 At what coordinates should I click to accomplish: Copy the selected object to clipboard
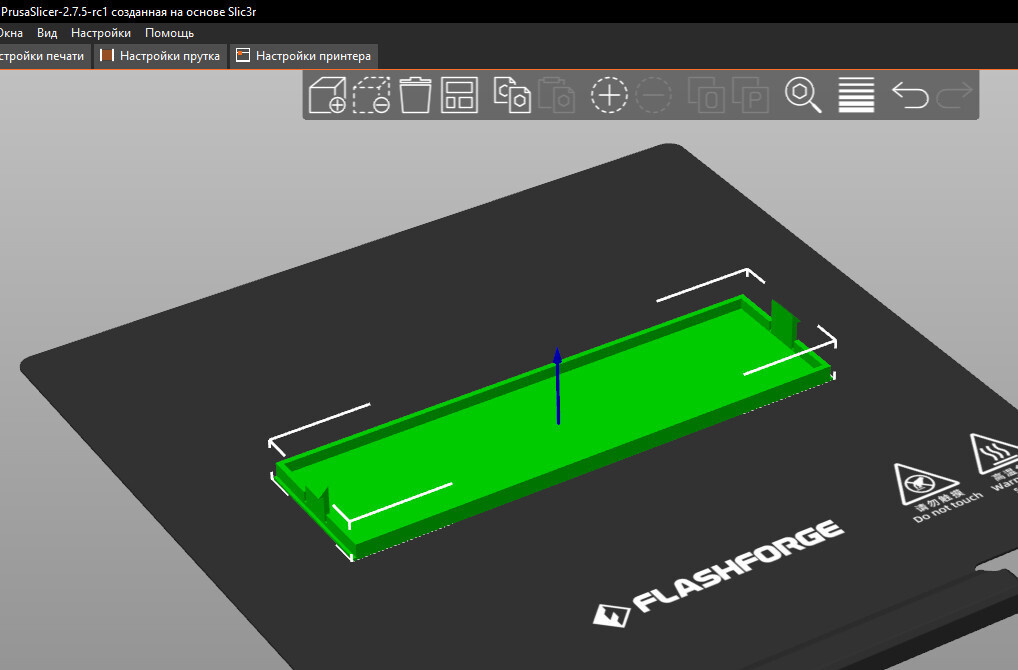tap(512, 95)
